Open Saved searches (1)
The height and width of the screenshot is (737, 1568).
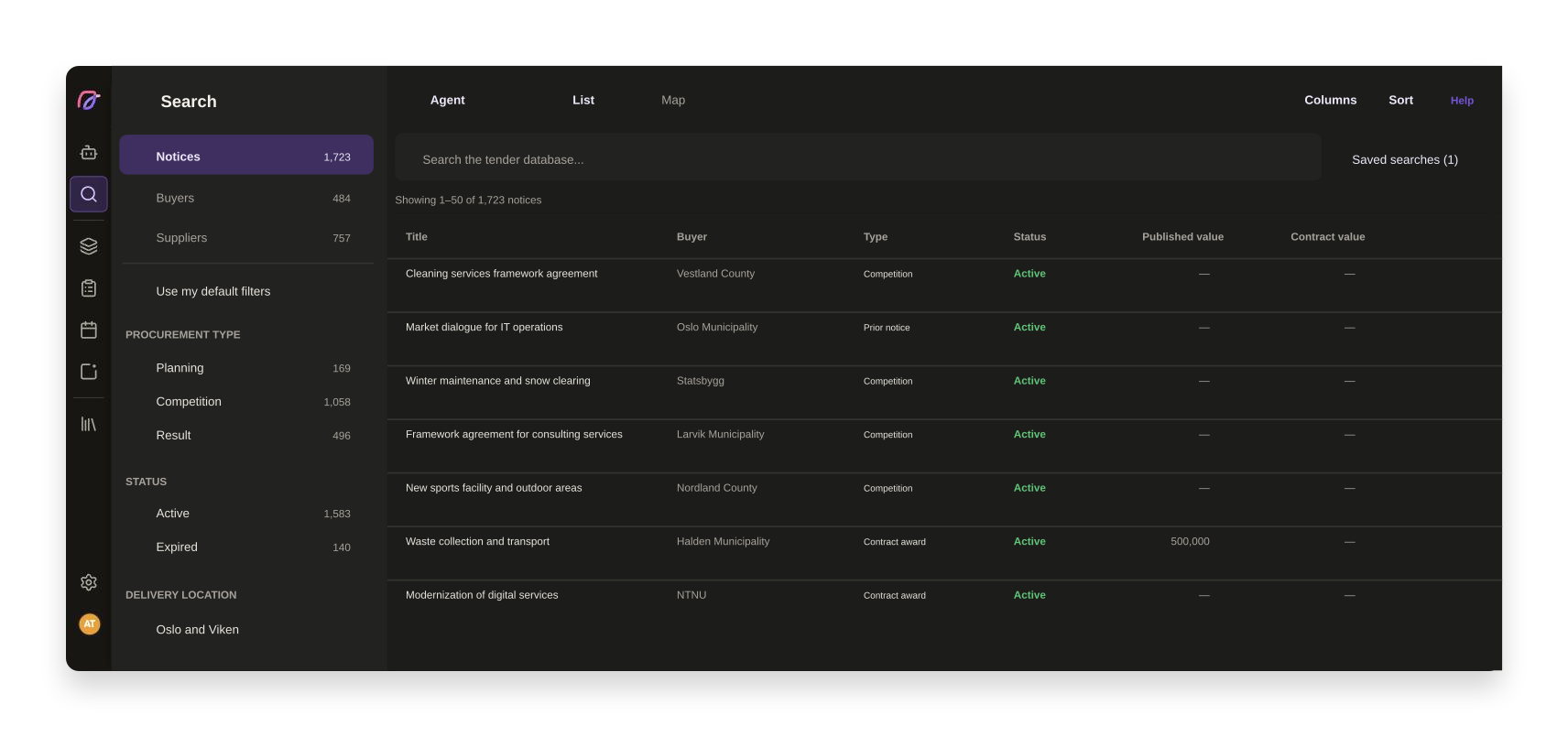point(1405,159)
